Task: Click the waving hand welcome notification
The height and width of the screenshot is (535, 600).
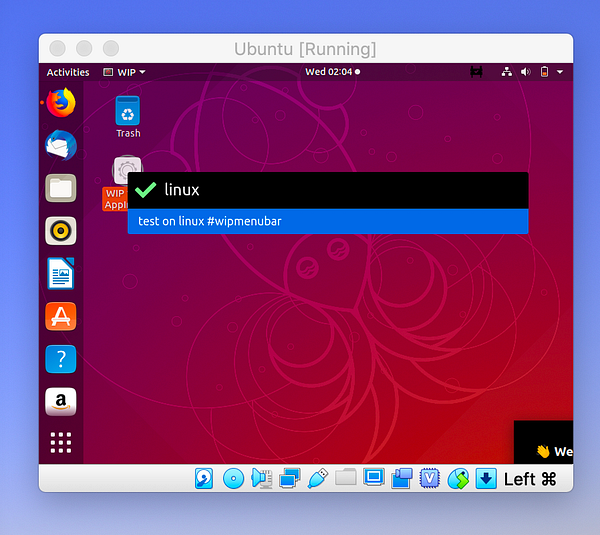Action: coord(543,442)
